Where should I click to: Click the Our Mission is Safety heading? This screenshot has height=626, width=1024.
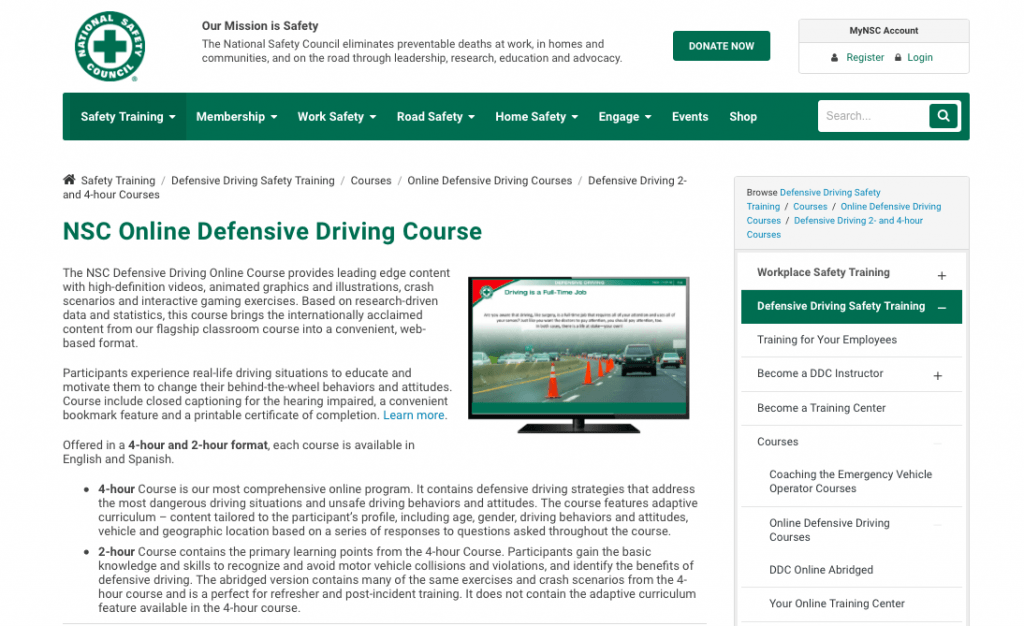coord(260,26)
